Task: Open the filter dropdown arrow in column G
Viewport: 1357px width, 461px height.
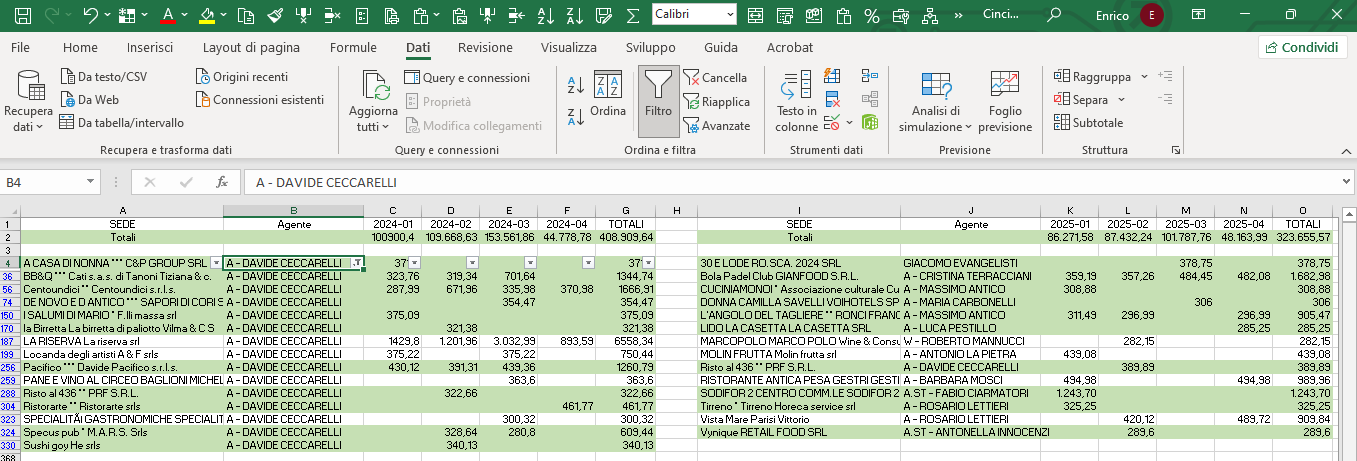Action: point(649,262)
